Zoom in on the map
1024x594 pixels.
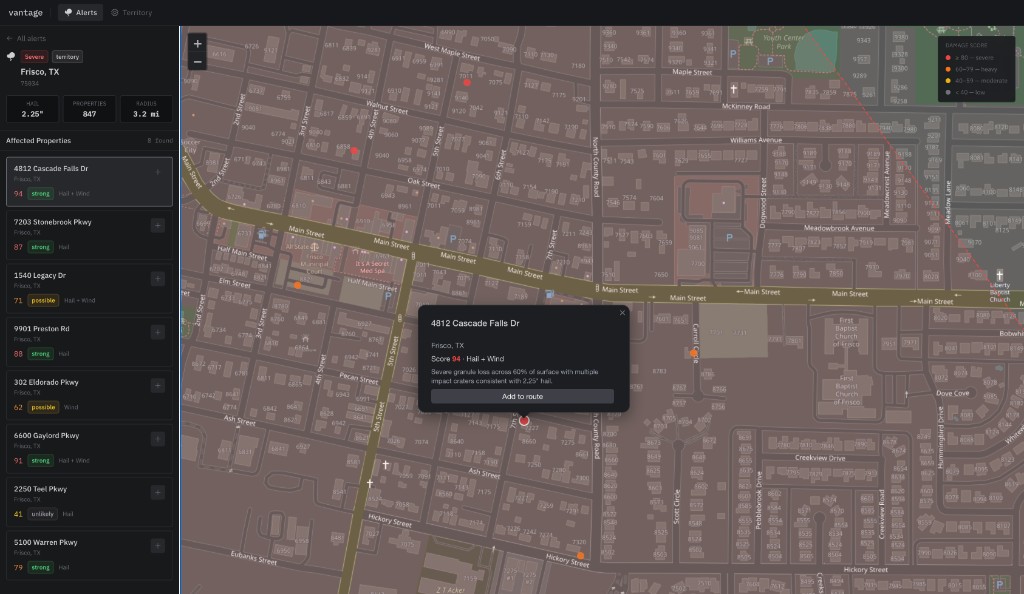pyautogui.click(x=197, y=44)
